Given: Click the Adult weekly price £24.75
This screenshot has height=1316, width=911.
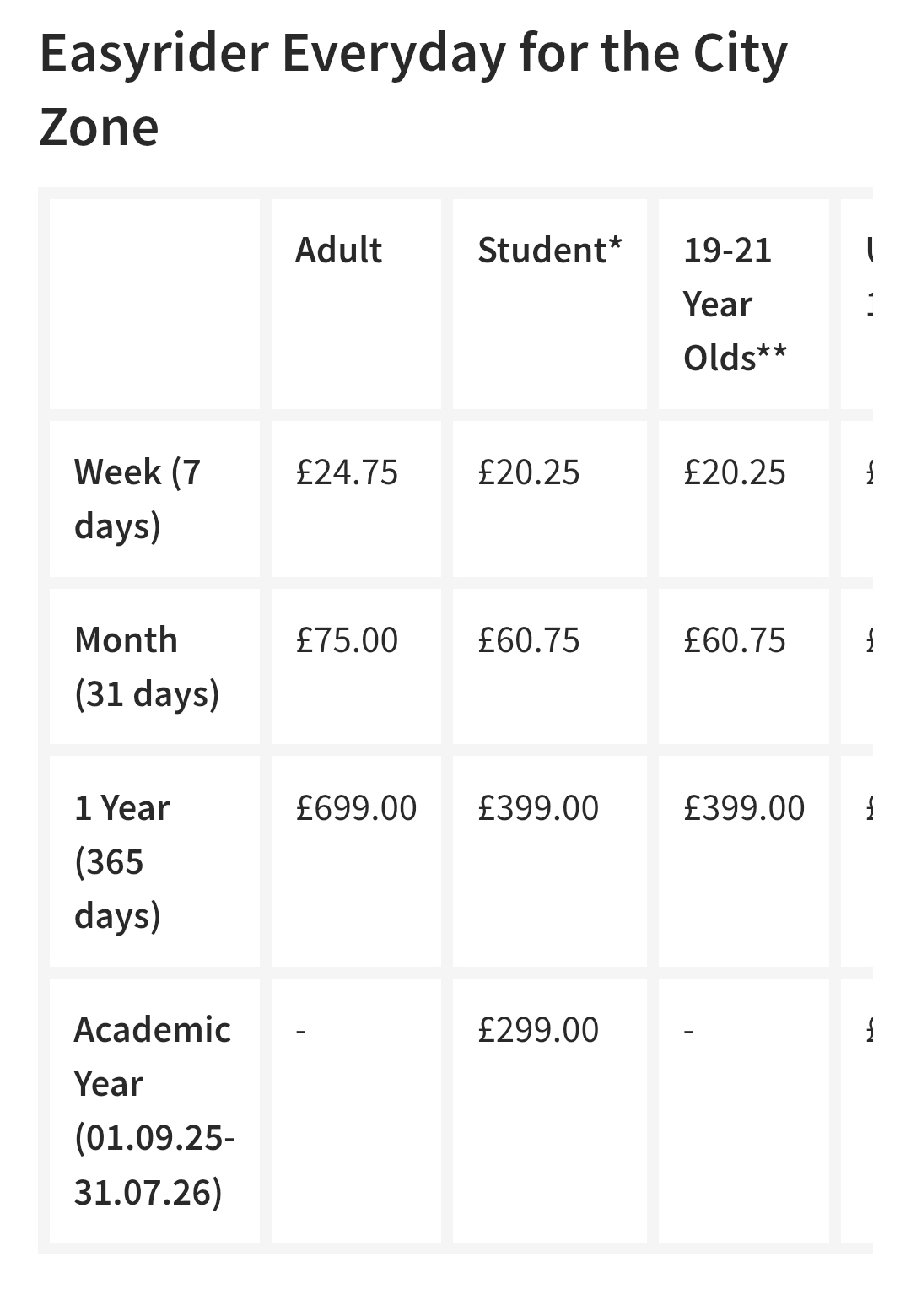Looking at the screenshot, I should click(x=347, y=472).
